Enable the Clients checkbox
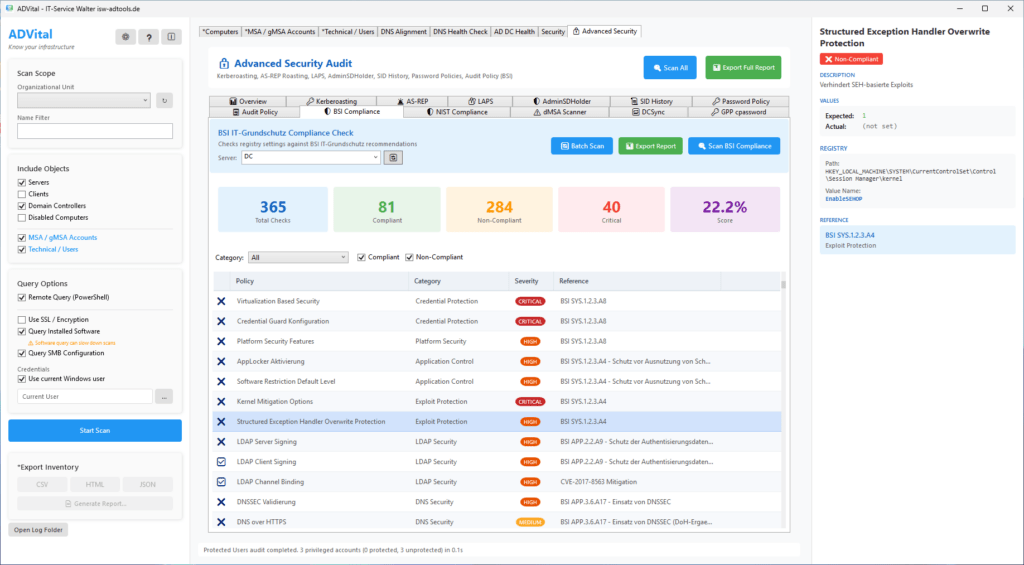Screen dimensions: 1024x565 (x=22, y=195)
